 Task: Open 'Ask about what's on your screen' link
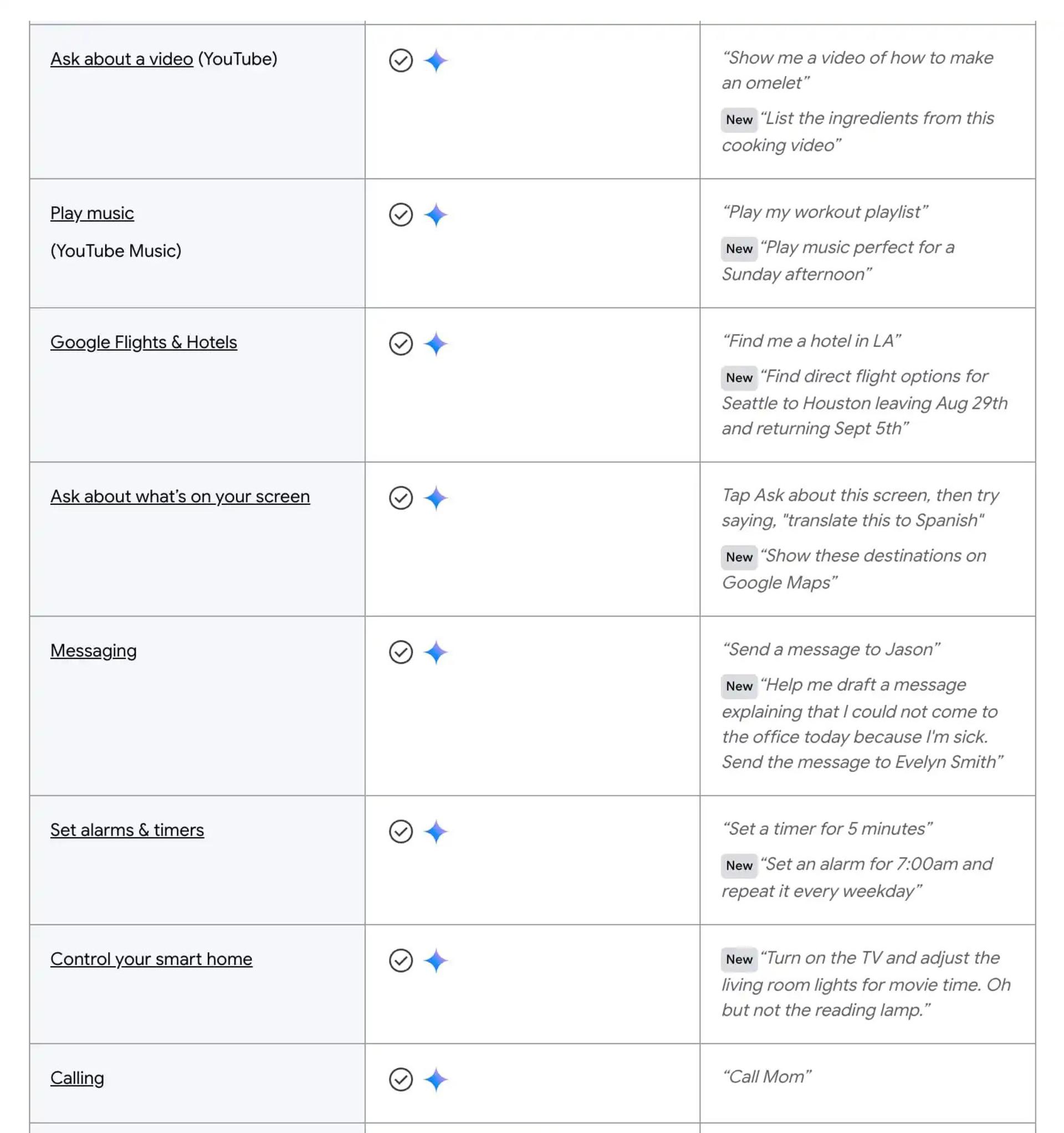pyautogui.click(x=180, y=496)
